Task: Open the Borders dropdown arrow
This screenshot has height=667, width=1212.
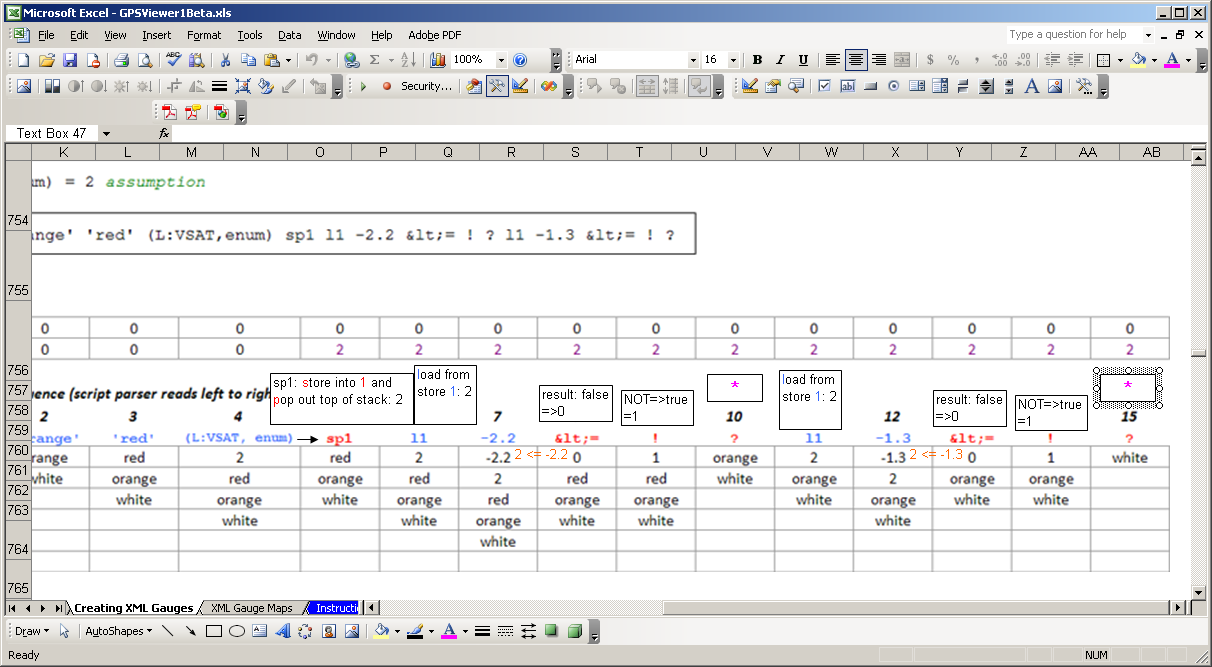Action: [x=1121, y=60]
